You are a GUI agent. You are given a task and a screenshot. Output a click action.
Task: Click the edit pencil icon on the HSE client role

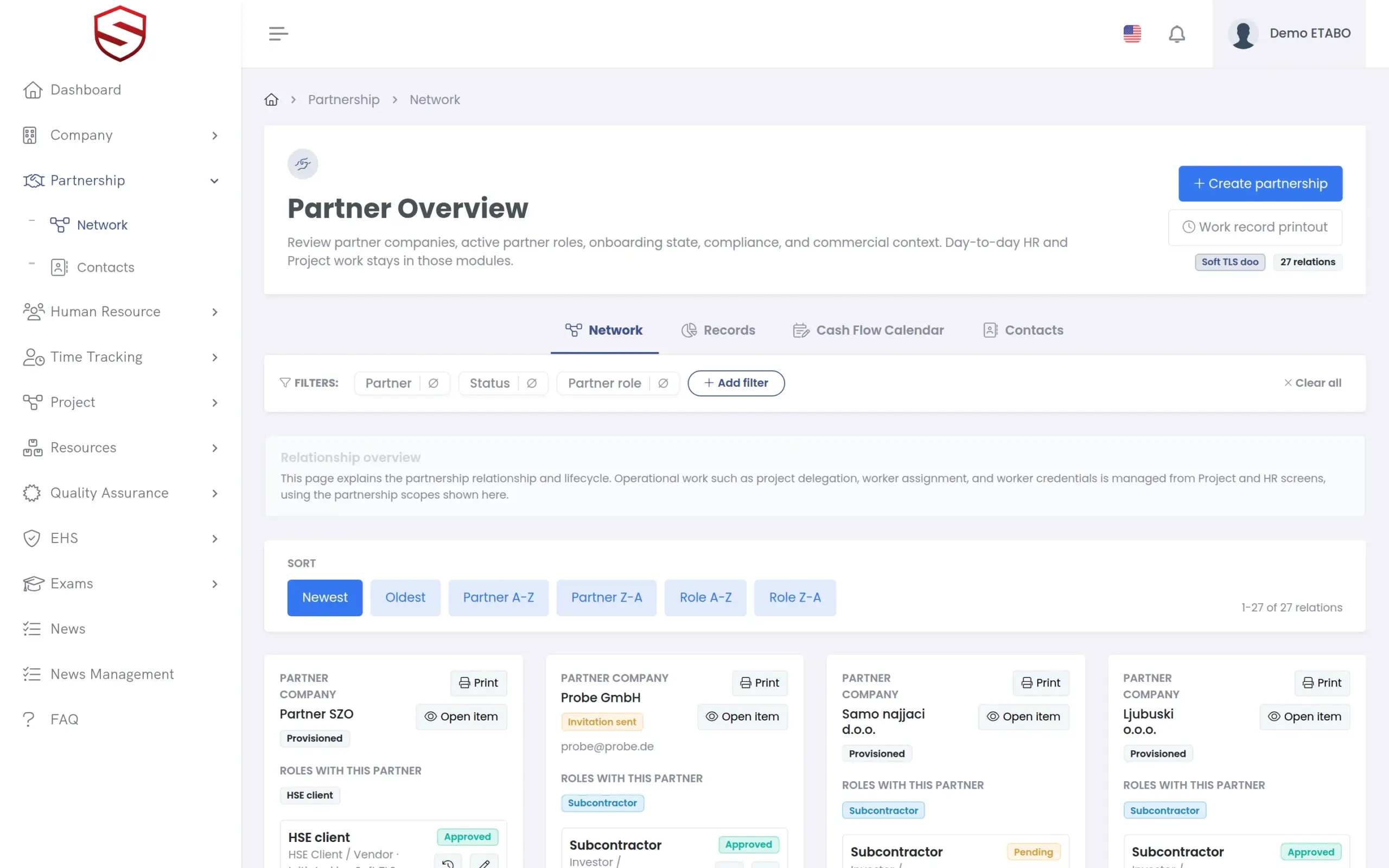tap(484, 861)
